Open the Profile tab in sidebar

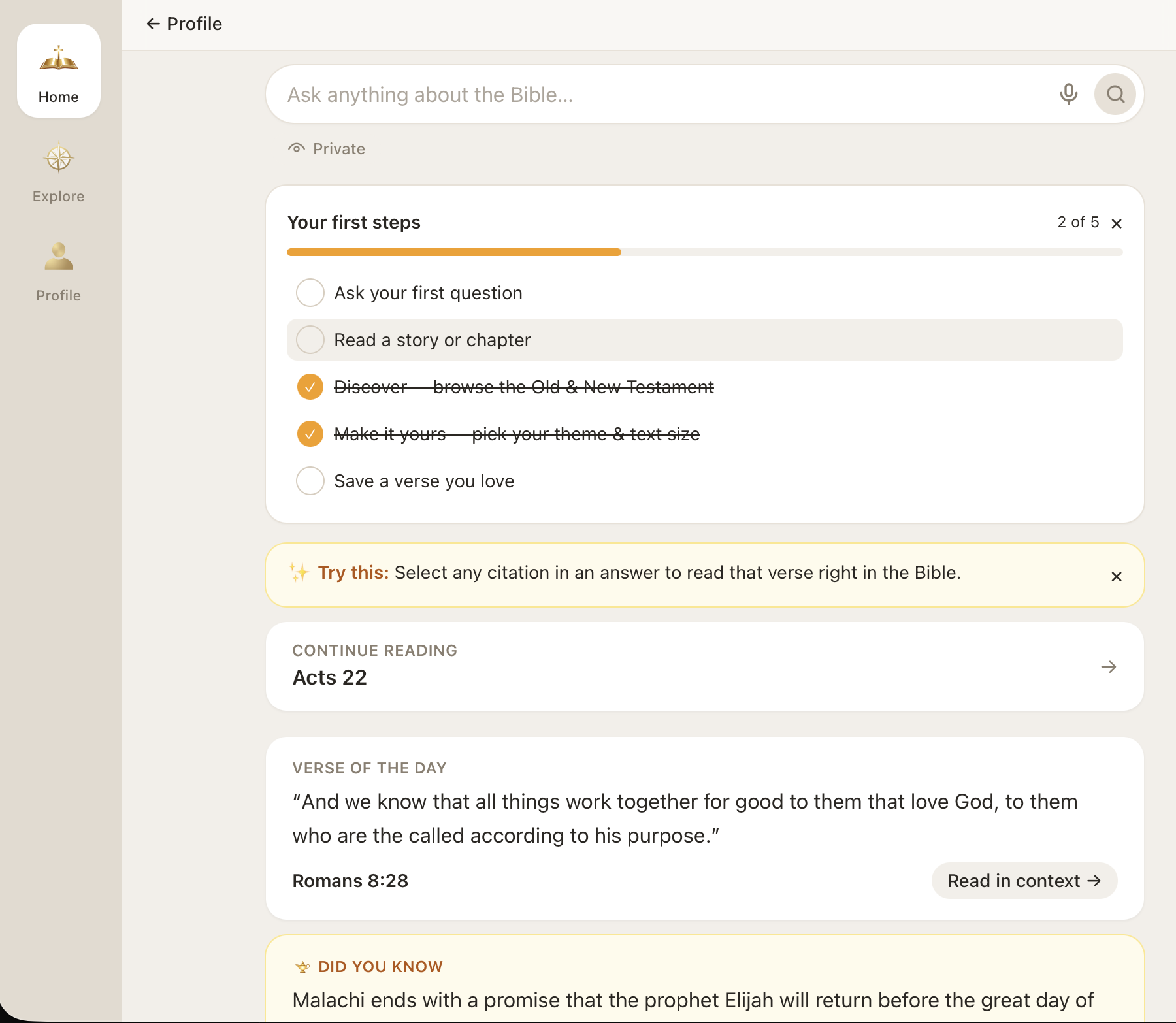coord(59,272)
